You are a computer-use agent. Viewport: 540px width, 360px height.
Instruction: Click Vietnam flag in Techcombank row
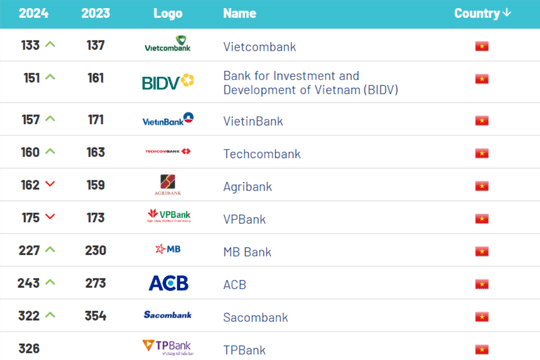tap(482, 153)
